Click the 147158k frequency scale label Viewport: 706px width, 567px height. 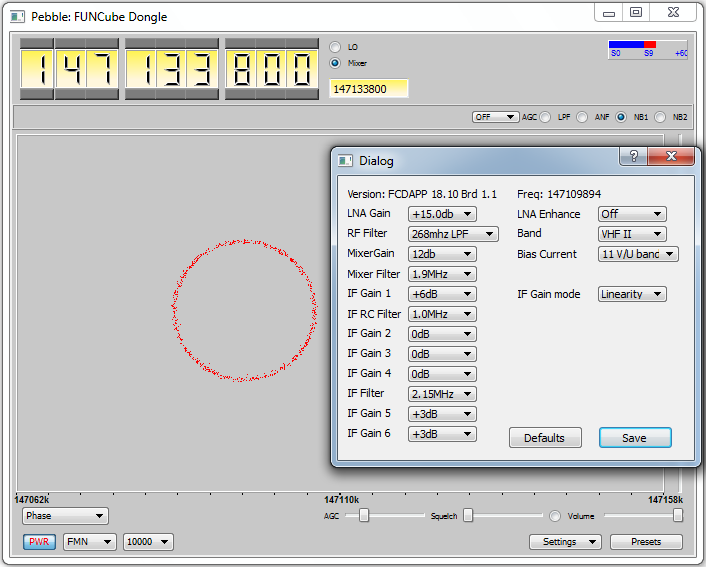[x=665, y=500]
